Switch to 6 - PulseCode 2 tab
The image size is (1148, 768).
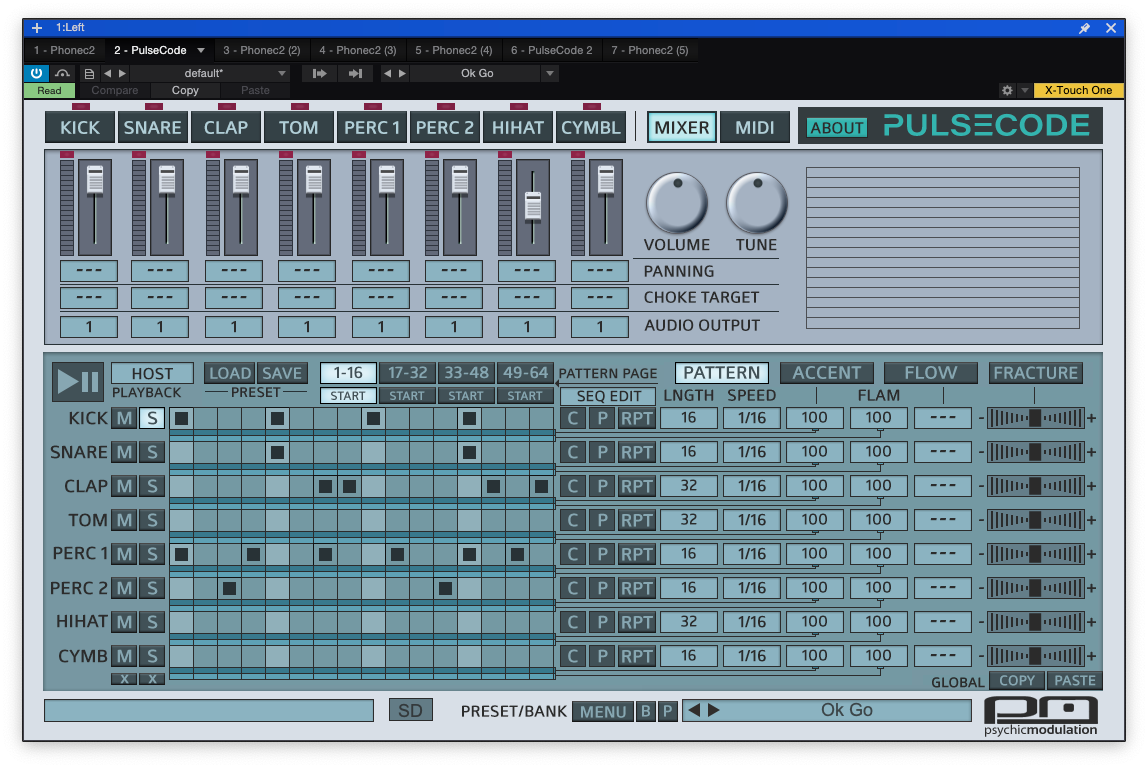coord(551,51)
